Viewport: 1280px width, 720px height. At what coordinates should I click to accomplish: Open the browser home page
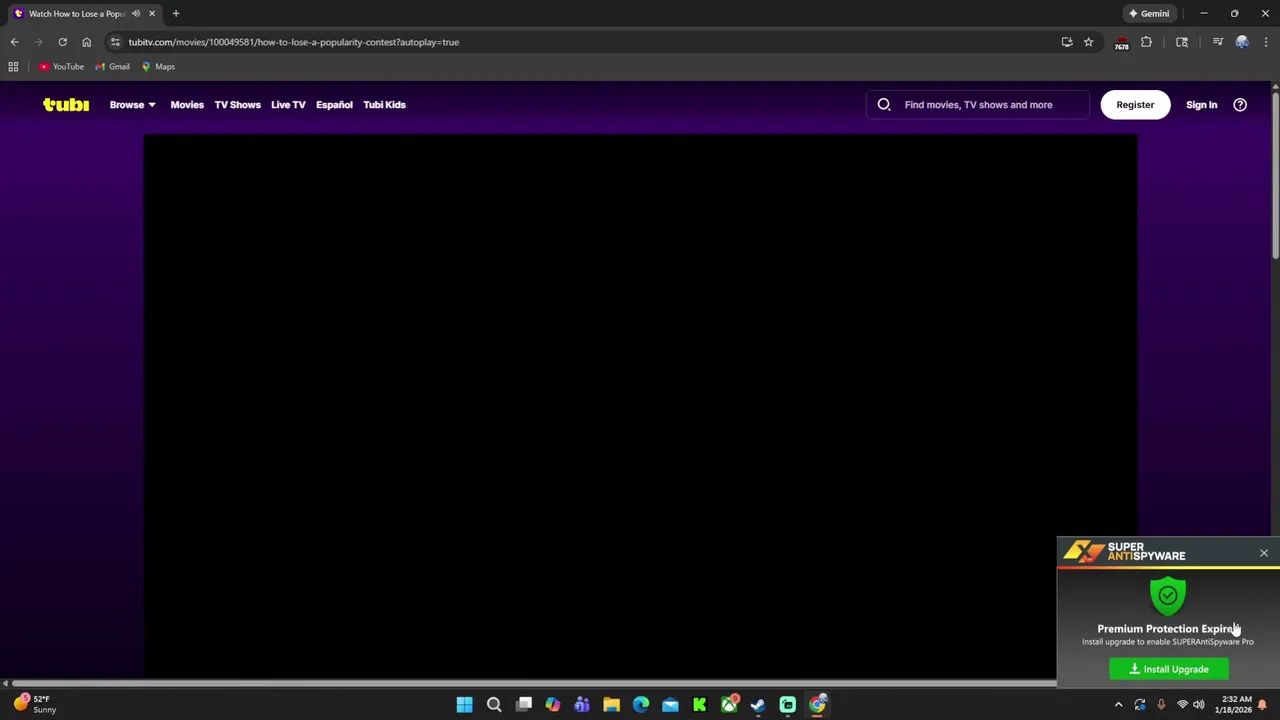coord(86,42)
